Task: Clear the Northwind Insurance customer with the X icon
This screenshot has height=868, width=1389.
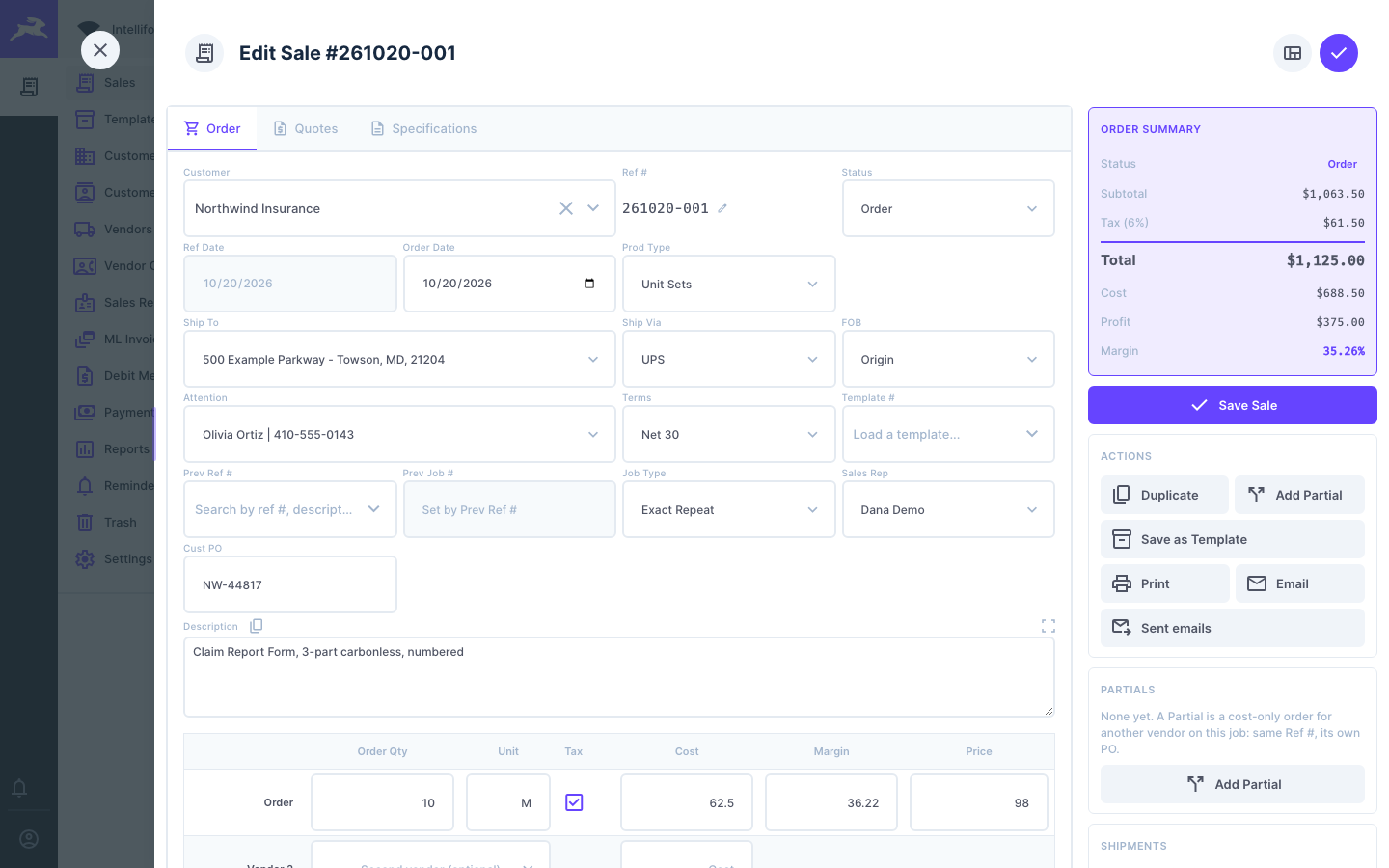Action: coord(566,208)
